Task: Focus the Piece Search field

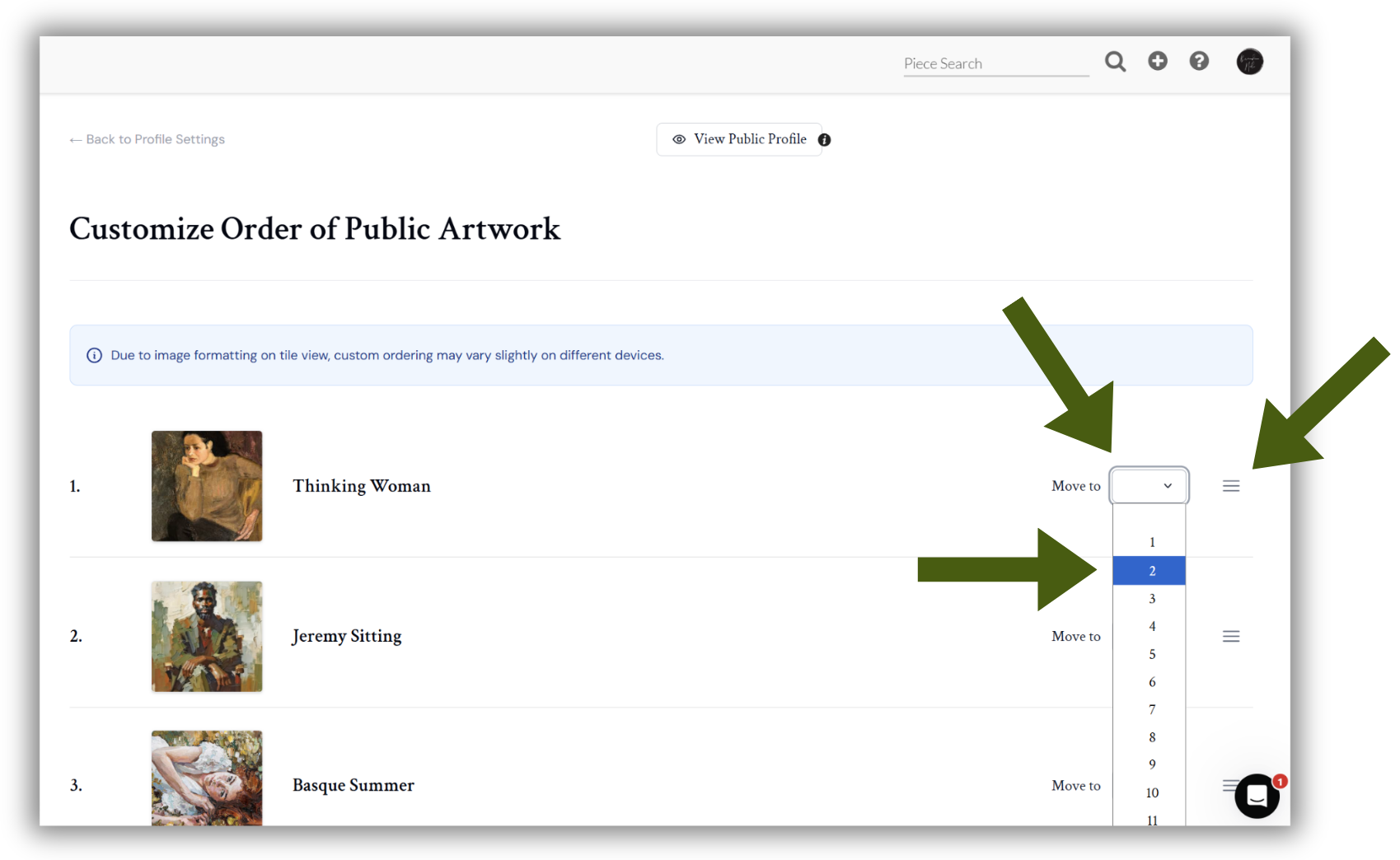Action: [995, 63]
